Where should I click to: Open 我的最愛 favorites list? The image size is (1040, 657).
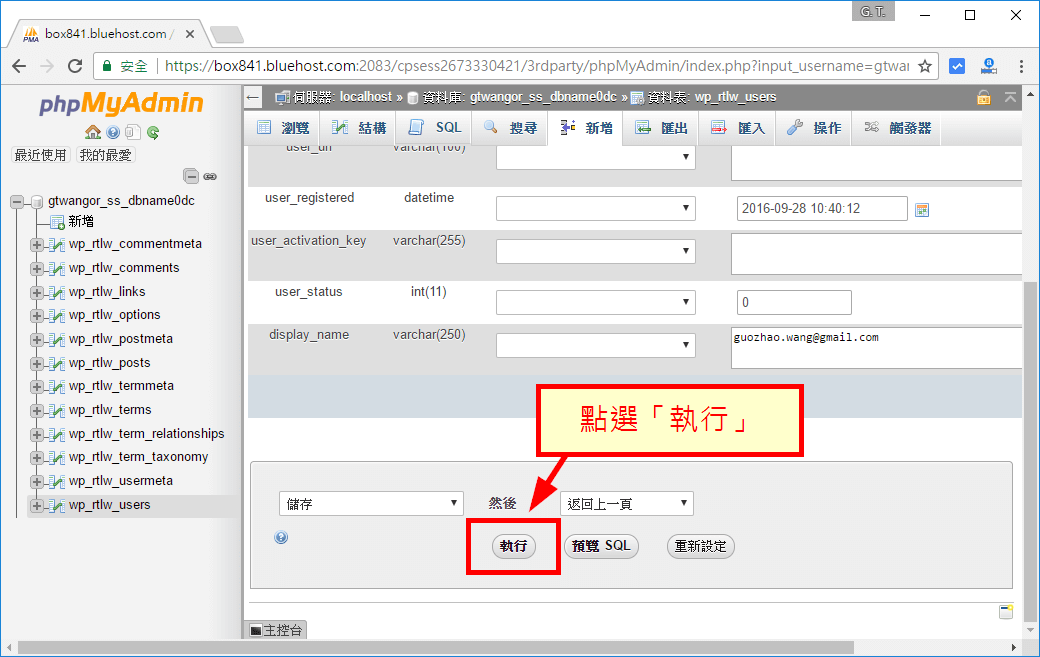coord(107,155)
